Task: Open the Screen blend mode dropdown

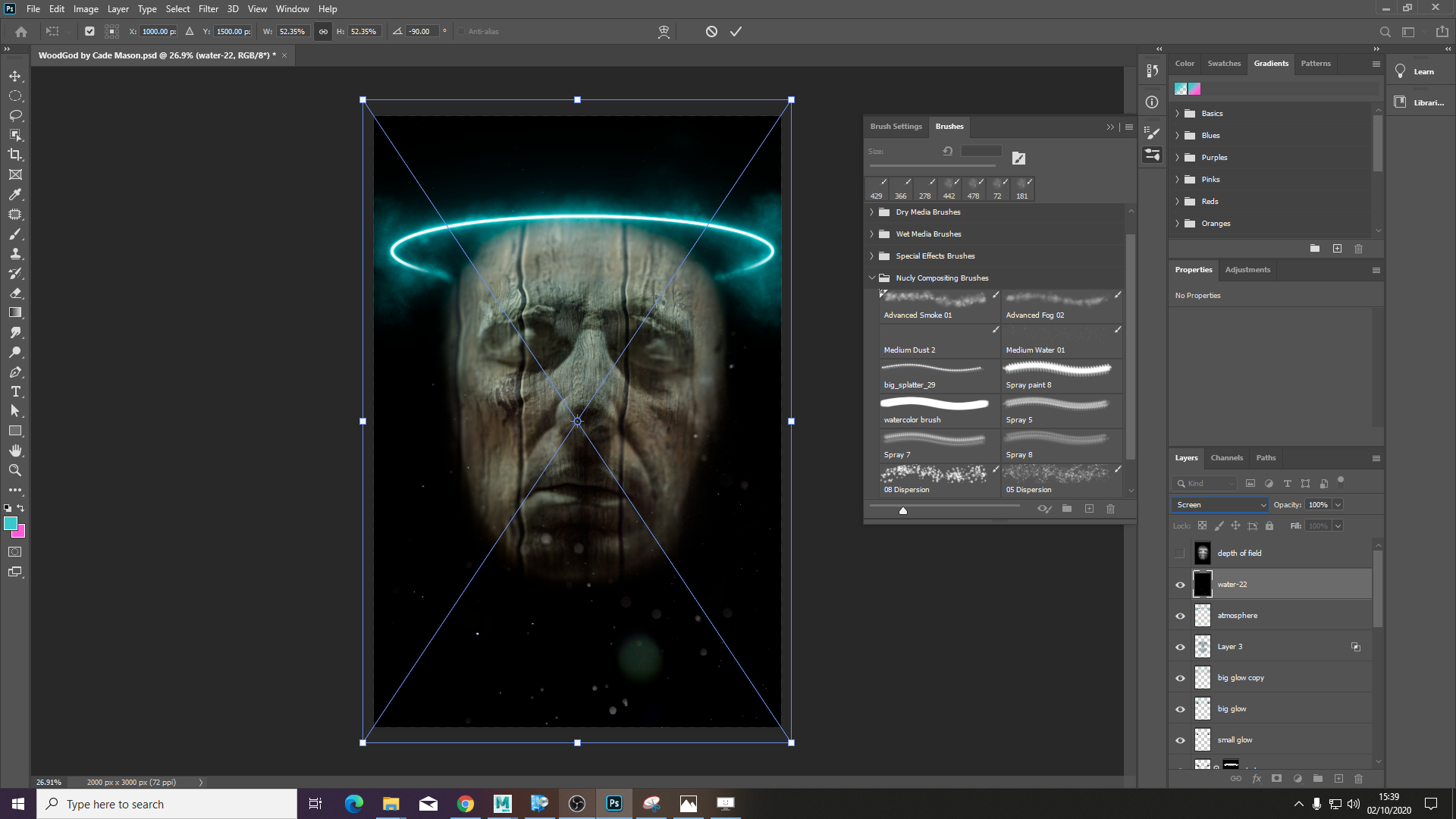Action: pos(1220,504)
